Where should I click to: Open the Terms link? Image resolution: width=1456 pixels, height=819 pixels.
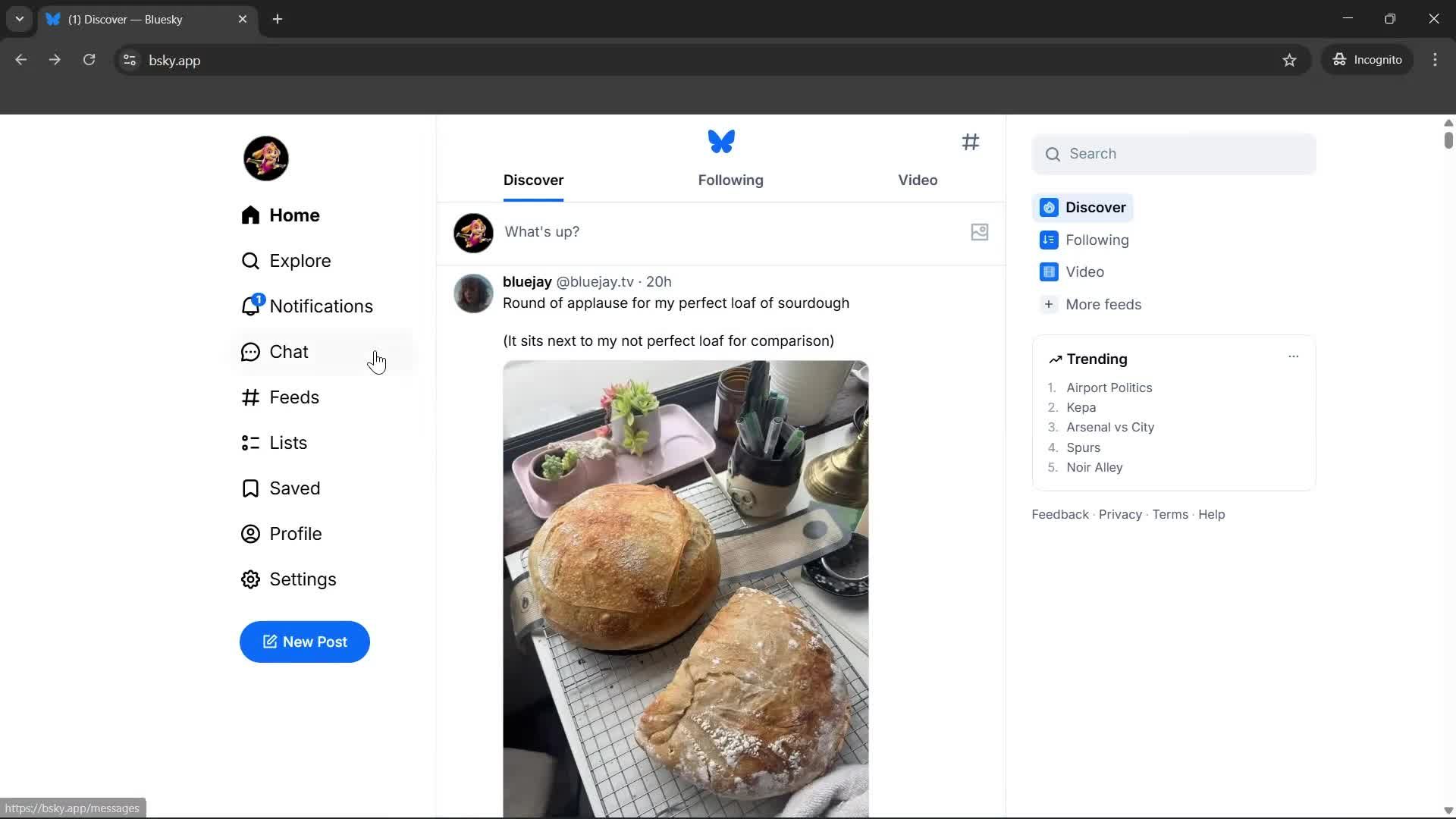1170,514
